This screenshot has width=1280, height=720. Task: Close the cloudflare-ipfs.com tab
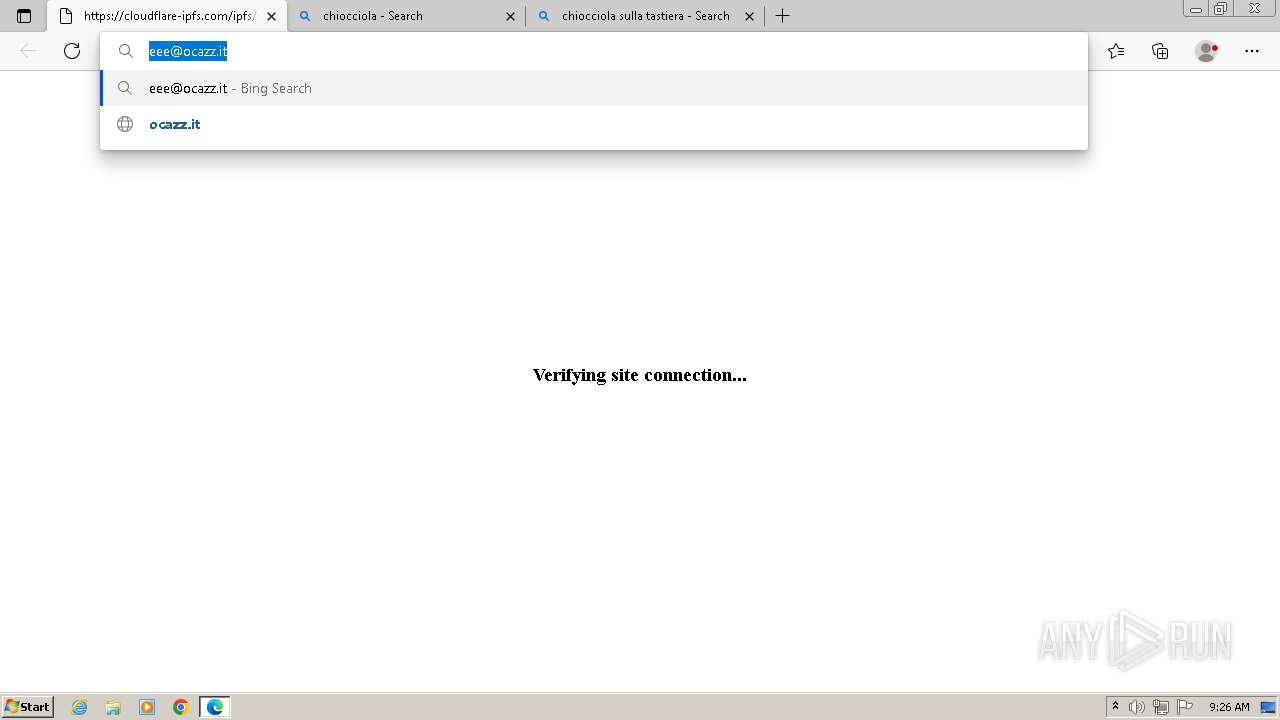point(271,16)
